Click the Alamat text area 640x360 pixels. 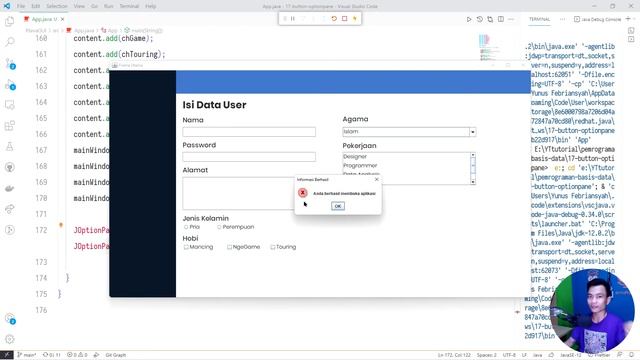(238, 193)
